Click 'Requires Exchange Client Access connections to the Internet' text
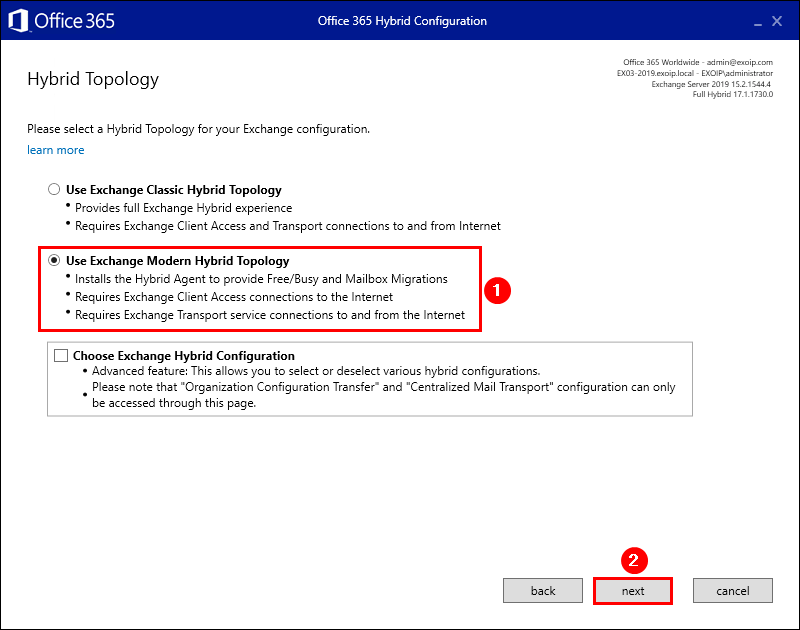 [x=234, y=297]
